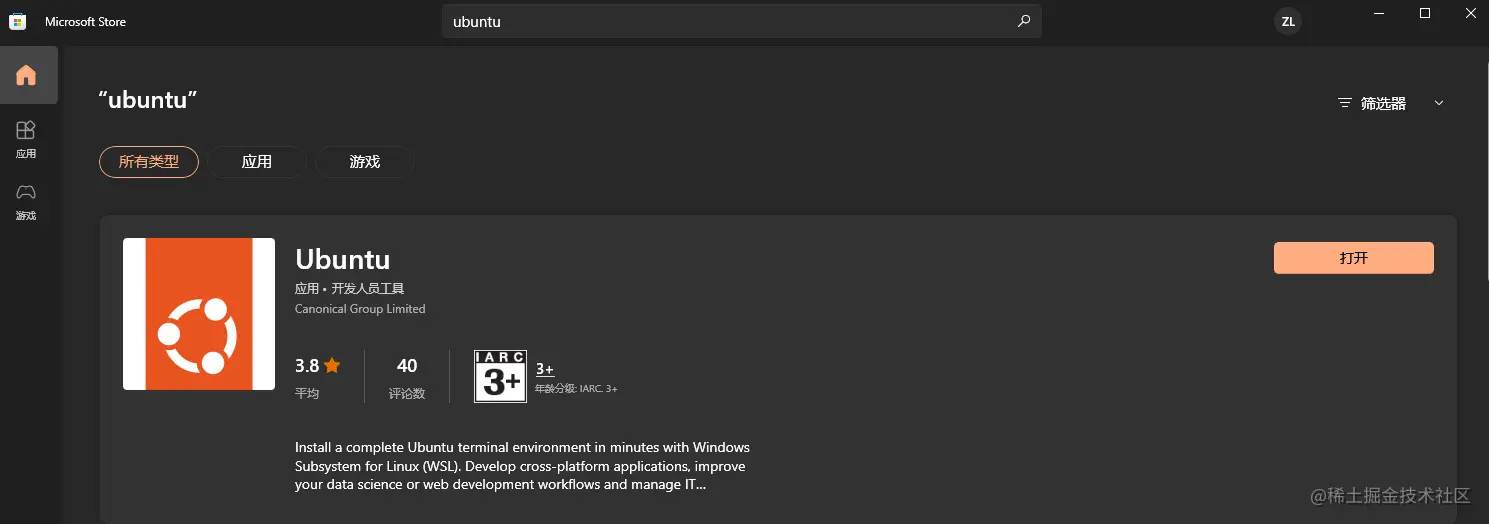Click the Microsoft Store logo icon
Screen dimensions: 1489x524
click(x=18, y=21)
